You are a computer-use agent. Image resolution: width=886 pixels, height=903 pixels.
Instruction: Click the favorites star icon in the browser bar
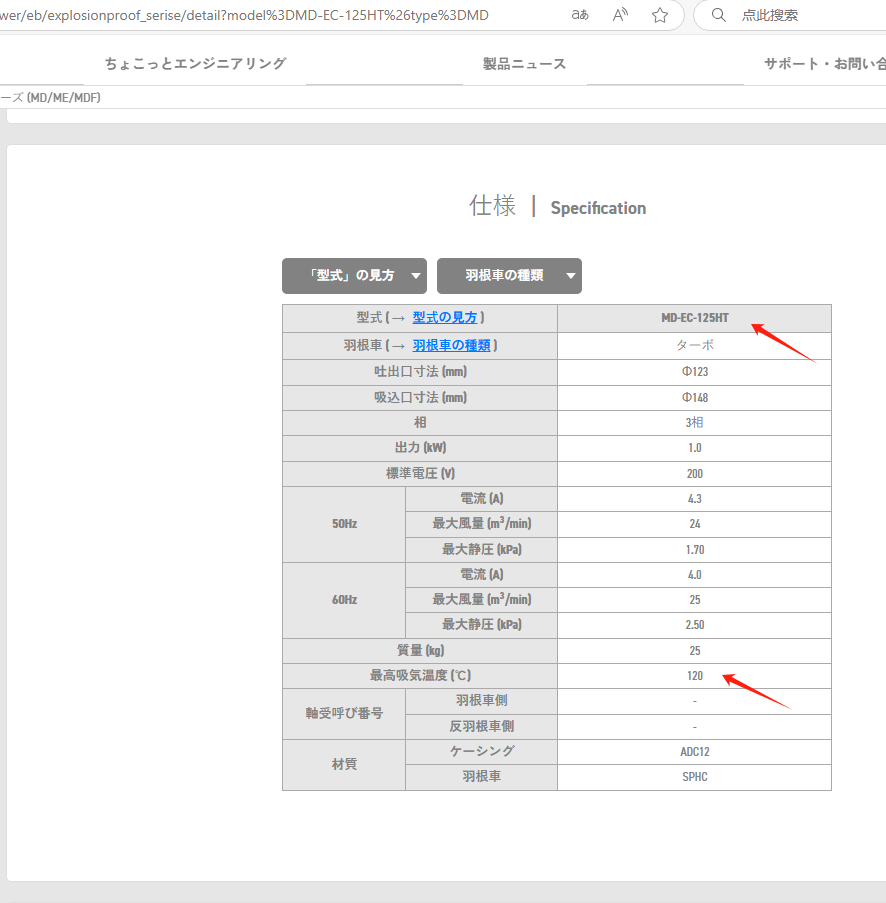tap(659, 15)
